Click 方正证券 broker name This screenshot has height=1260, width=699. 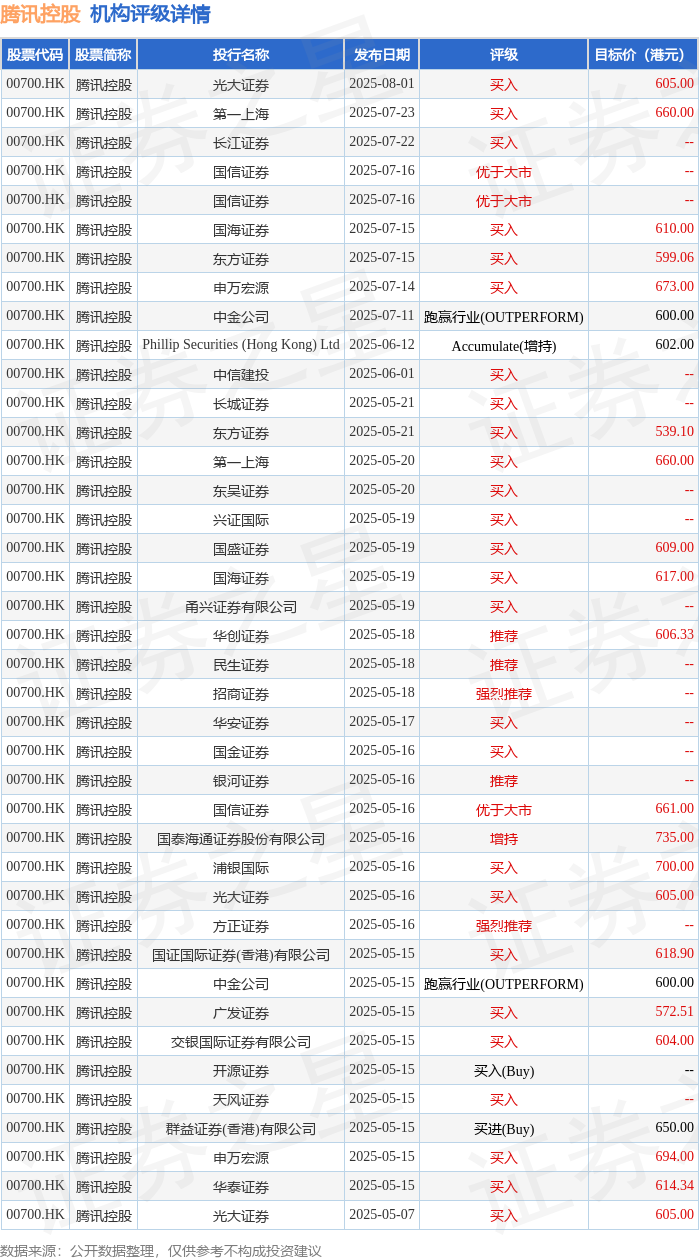point(241,926)
